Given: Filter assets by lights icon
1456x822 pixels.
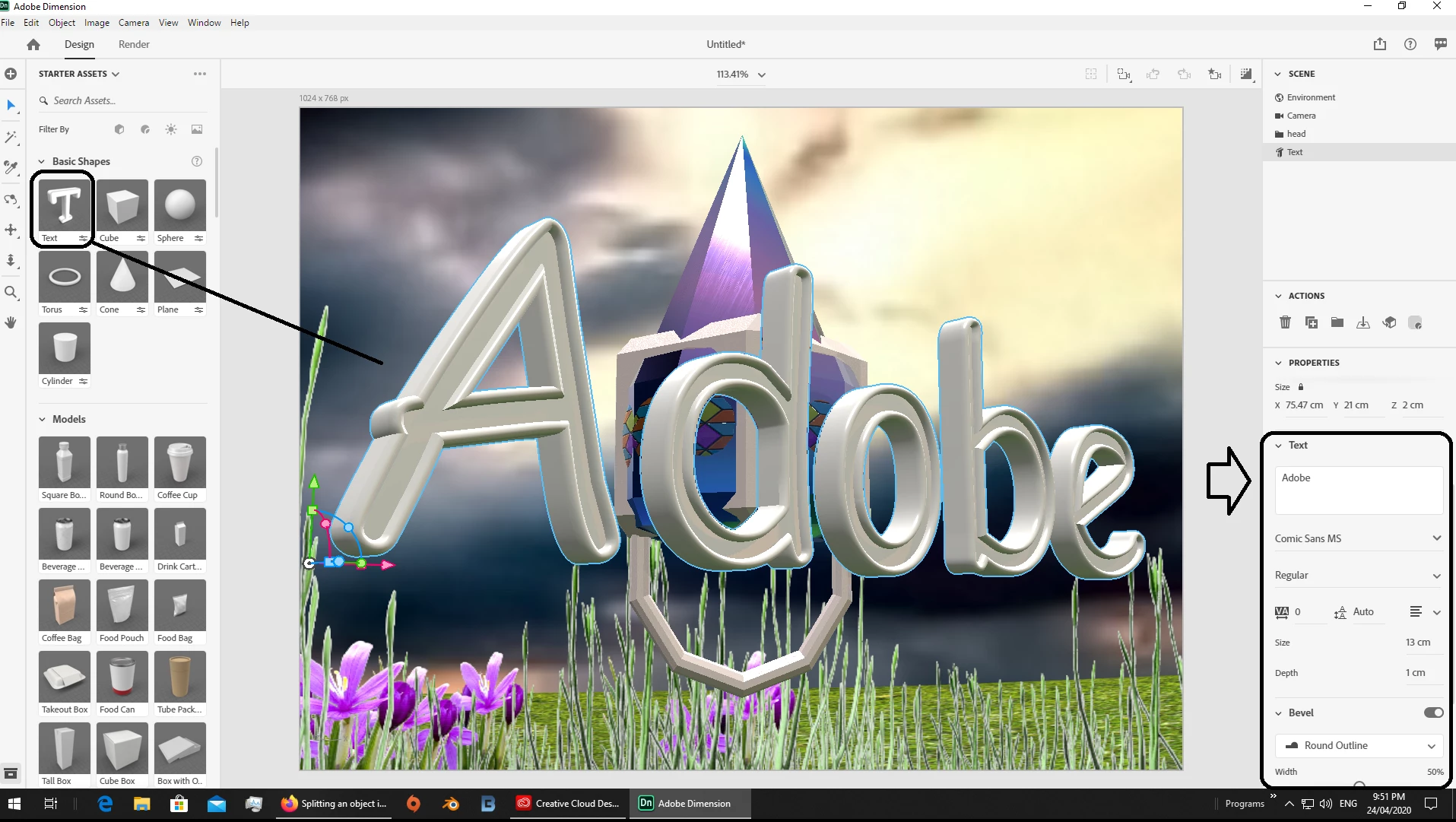Looking at the screenshot, I should (x=171, y=129).
